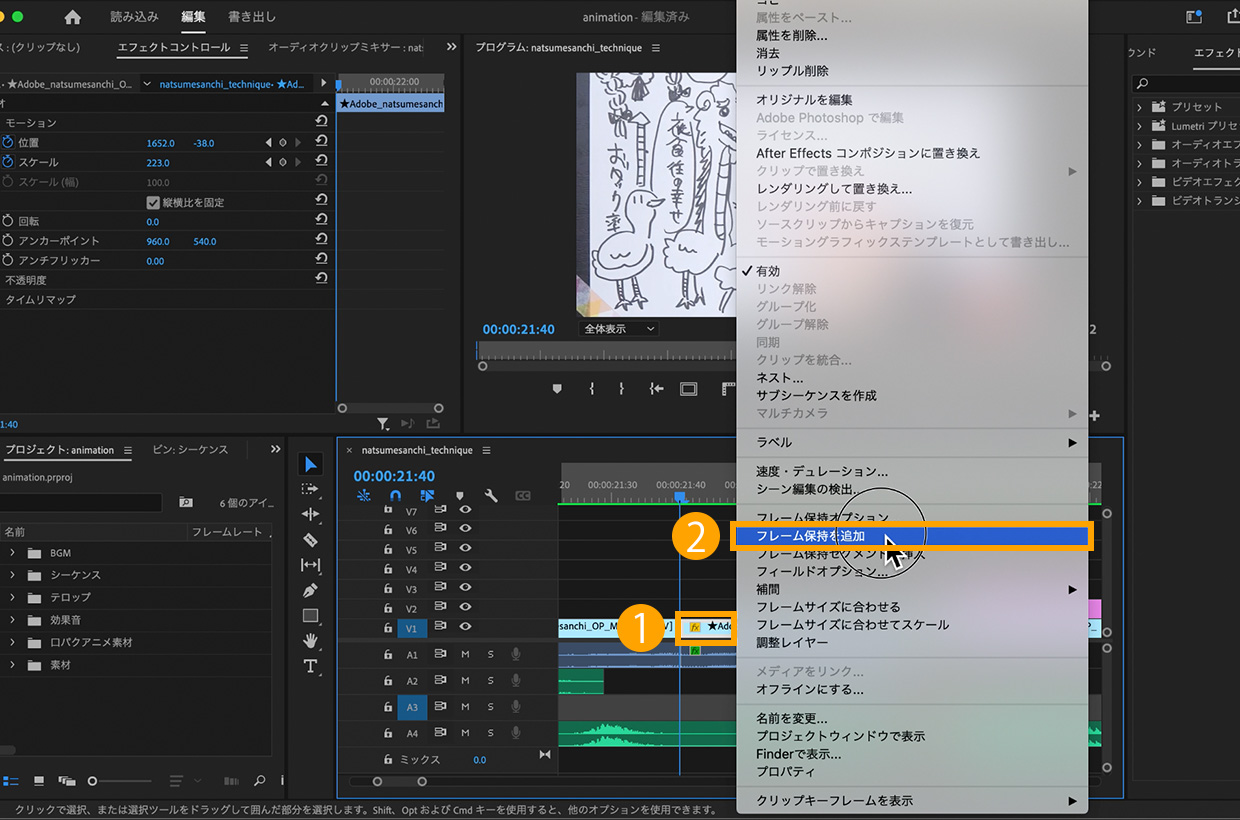This screenshot has width=1240, height=820.
Task: Select the Selection arrow tool
Action: [x=310, y=464]
